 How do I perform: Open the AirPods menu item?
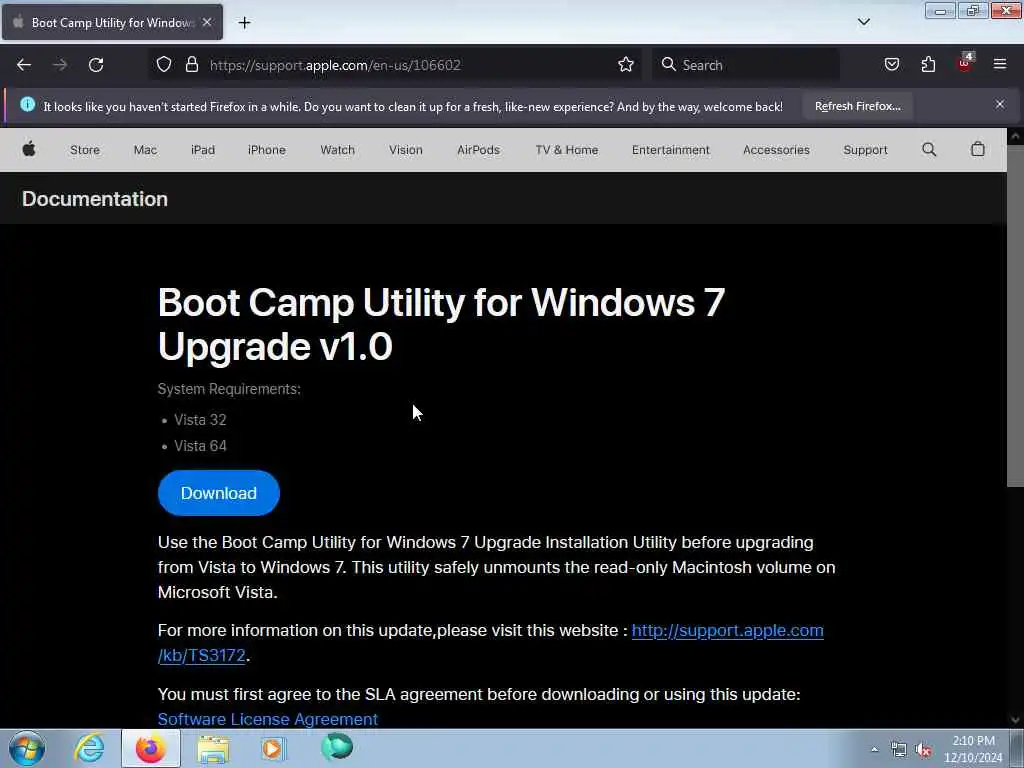pyautogui.click(x=478, y=150)
